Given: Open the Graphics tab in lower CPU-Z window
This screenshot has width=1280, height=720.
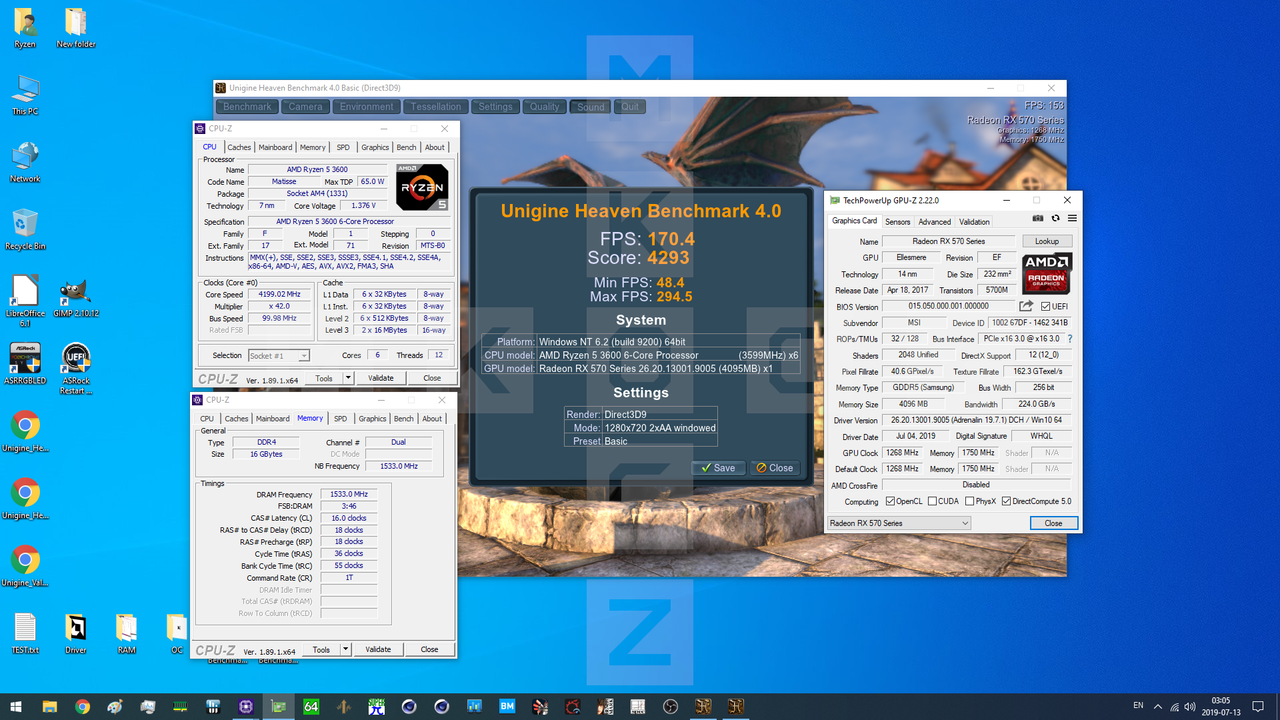Looking at the screenshot, I should pyautogui.click(x=372, y=418).
